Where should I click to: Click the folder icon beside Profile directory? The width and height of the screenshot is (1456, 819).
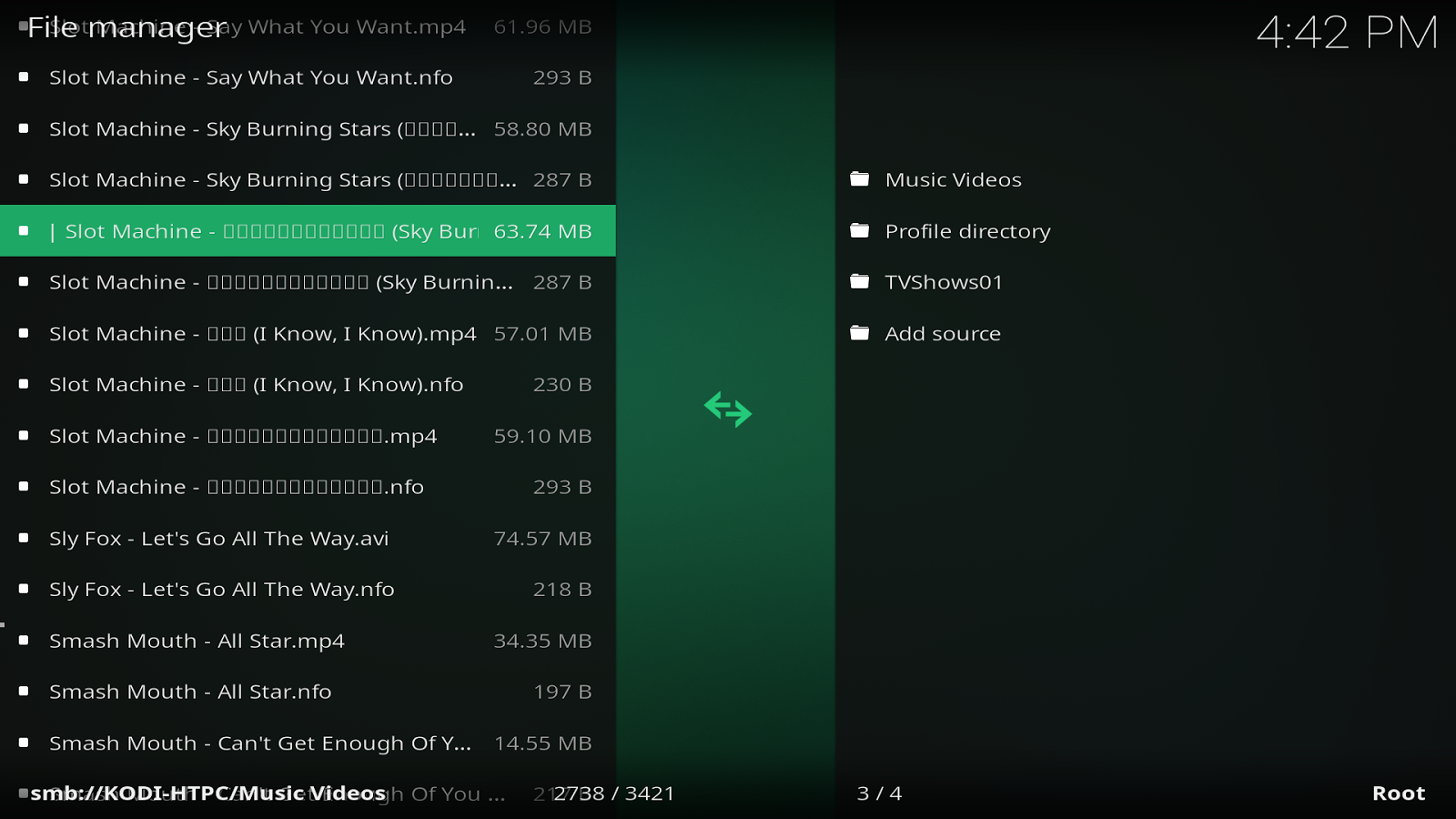coord(859,230)
